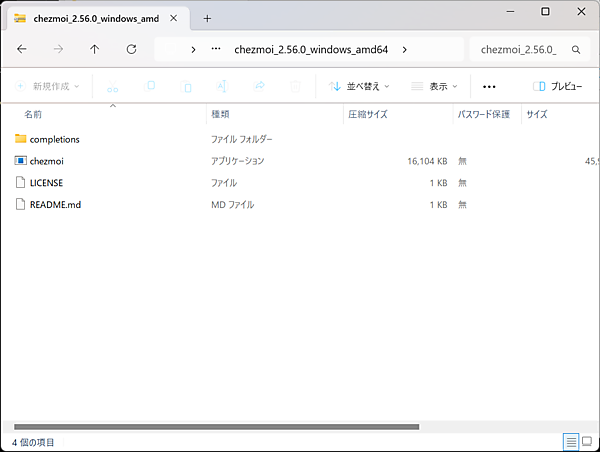Click the horizontal scrollbar thumb
This screenshot has height=452, width=600.
click(215, 427)
